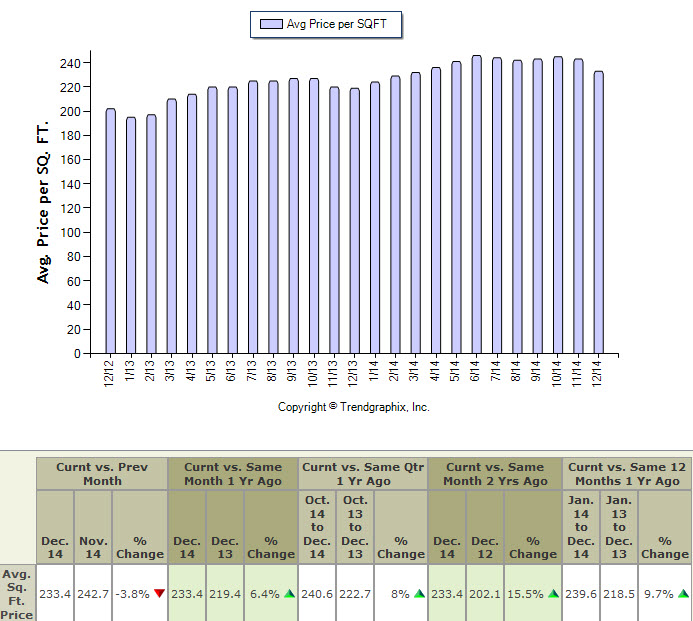The height and width of the screenshot is (621, 693).
Task: Click the 10/14 bar in the chart
Action: [558, 205]
